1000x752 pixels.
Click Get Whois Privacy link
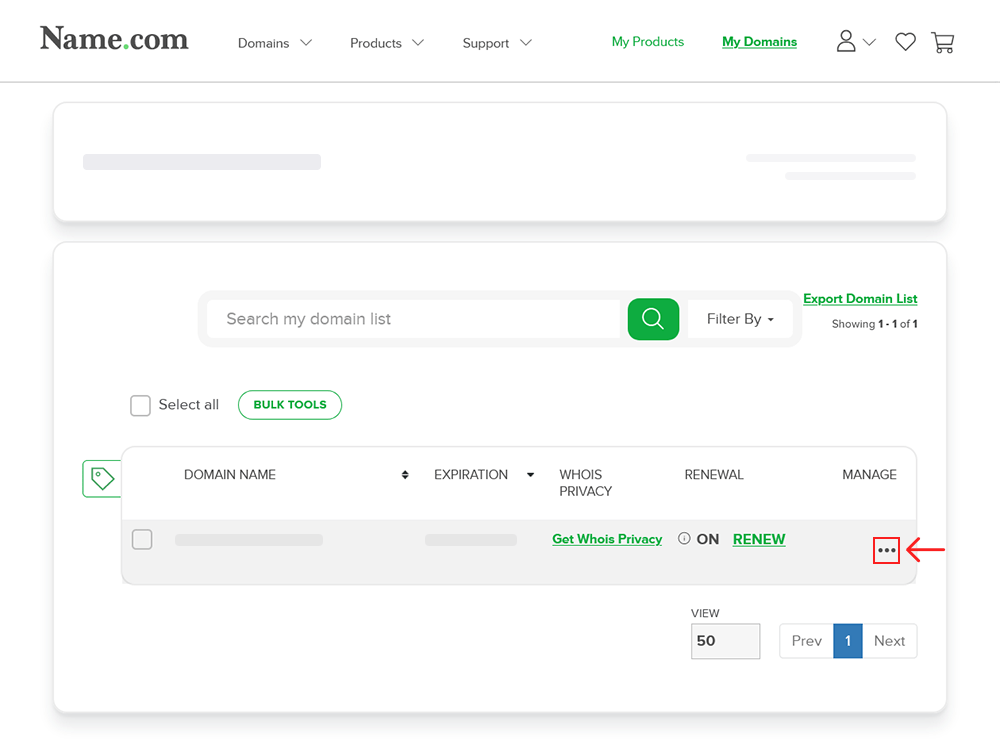click(x=607, y=539)
